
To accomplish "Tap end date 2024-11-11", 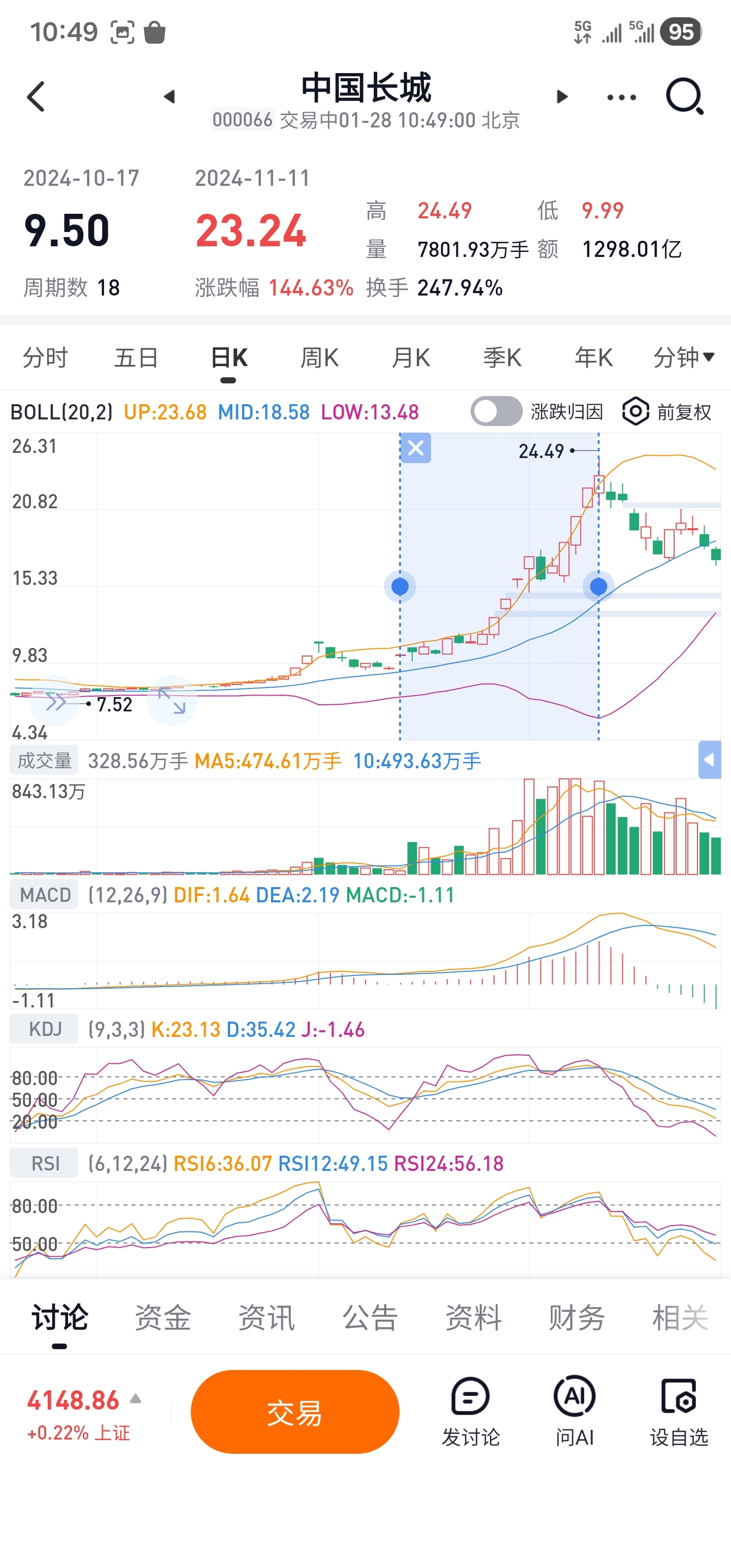I will pos(253,178).
